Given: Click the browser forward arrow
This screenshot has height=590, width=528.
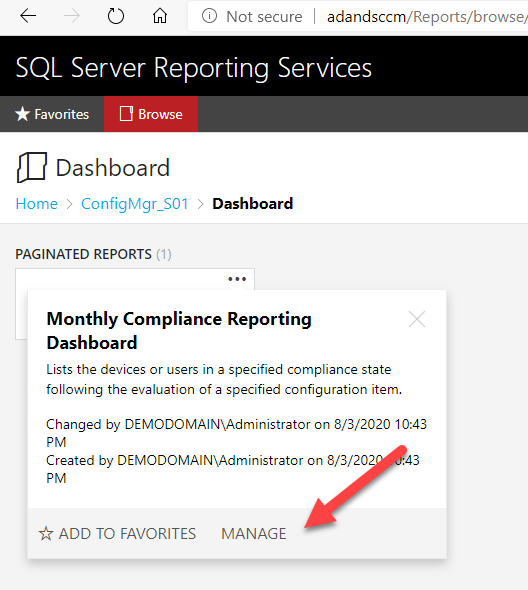Looking at the screenshot, I should coord(72,16).
